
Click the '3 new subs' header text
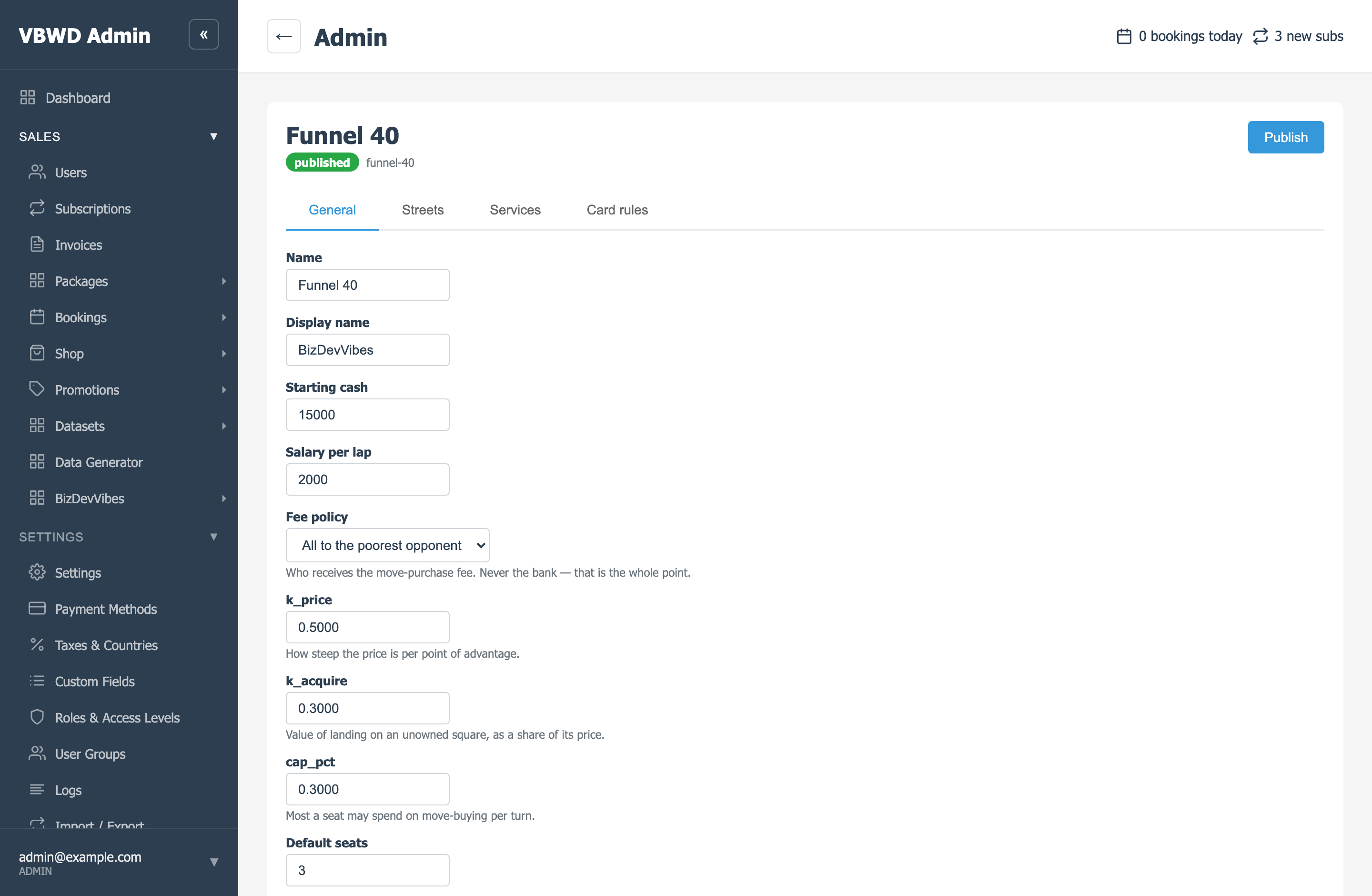(1309, 36)
